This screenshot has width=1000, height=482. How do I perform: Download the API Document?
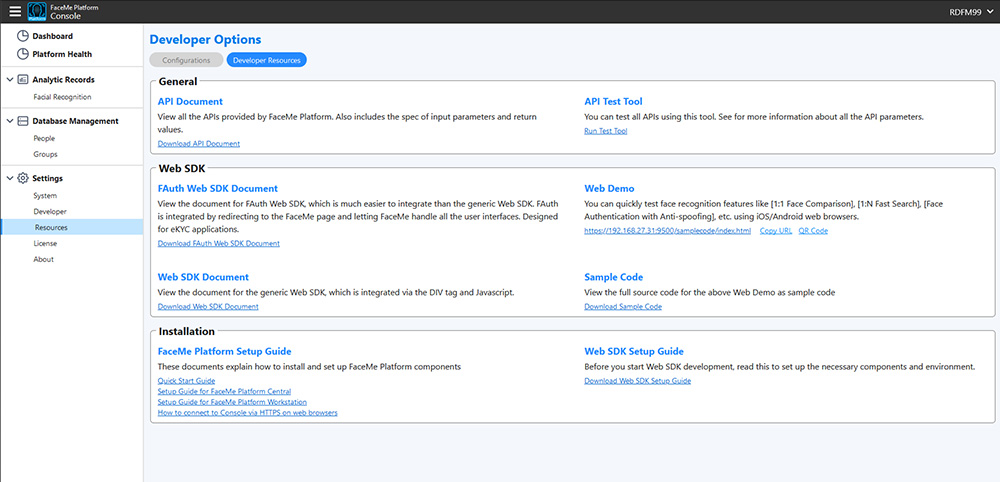(x=199, y=144)
